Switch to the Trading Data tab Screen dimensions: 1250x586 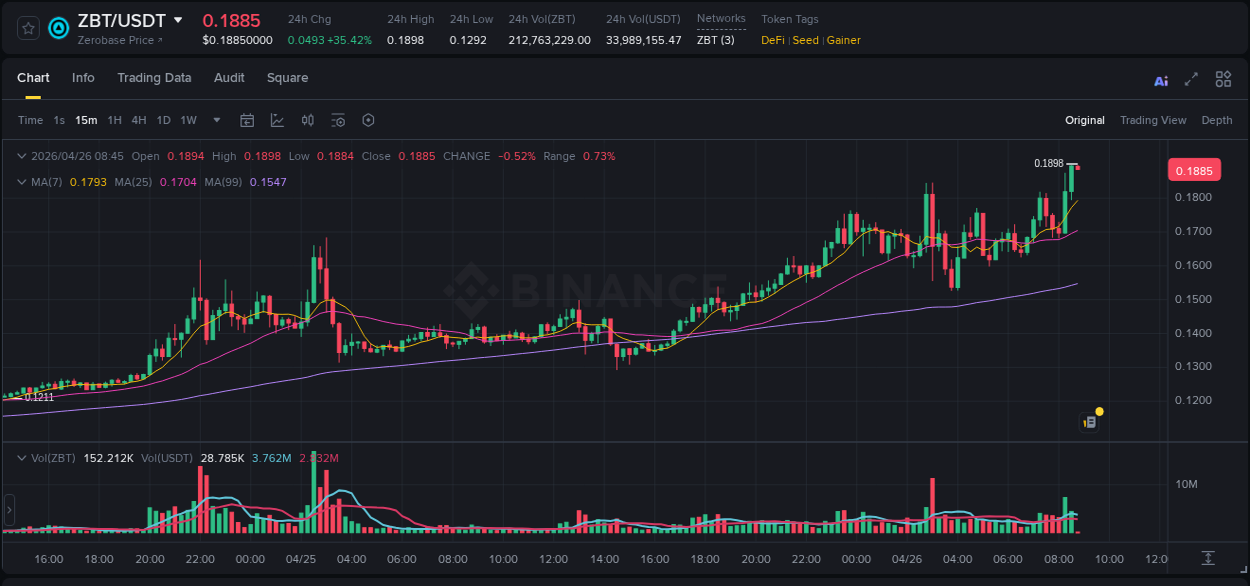pos(154,77)
